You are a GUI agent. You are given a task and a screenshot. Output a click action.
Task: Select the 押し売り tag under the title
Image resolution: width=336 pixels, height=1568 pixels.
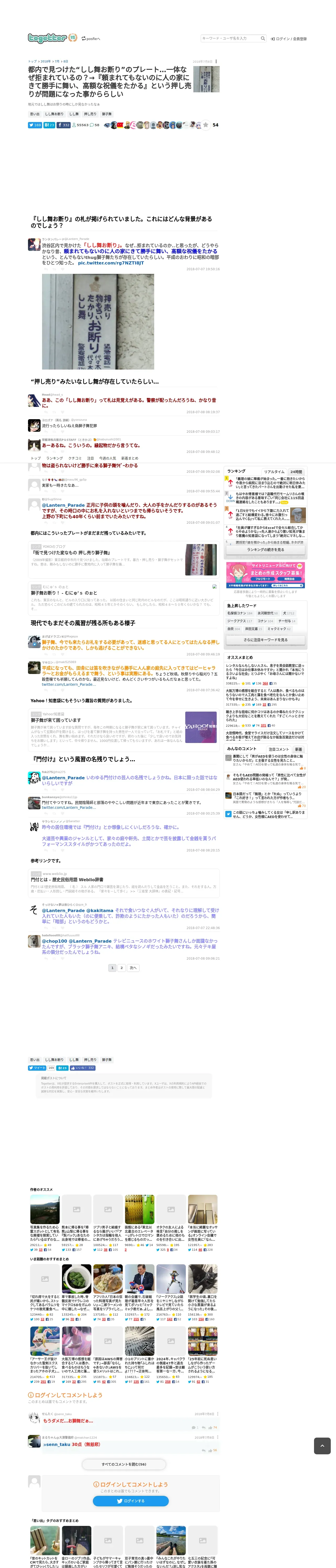tap(90, 114)
